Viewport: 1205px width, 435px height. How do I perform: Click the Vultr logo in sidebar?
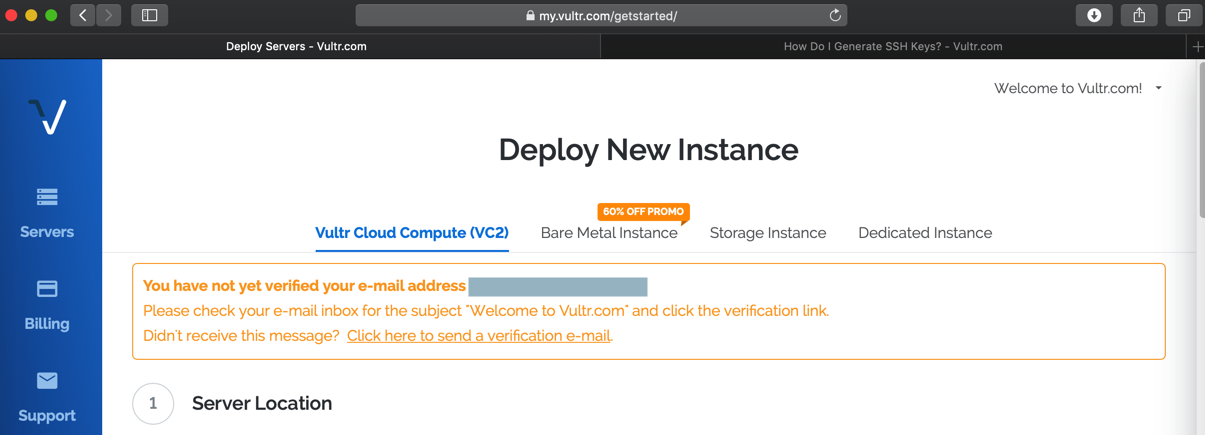tap(47, 116)
